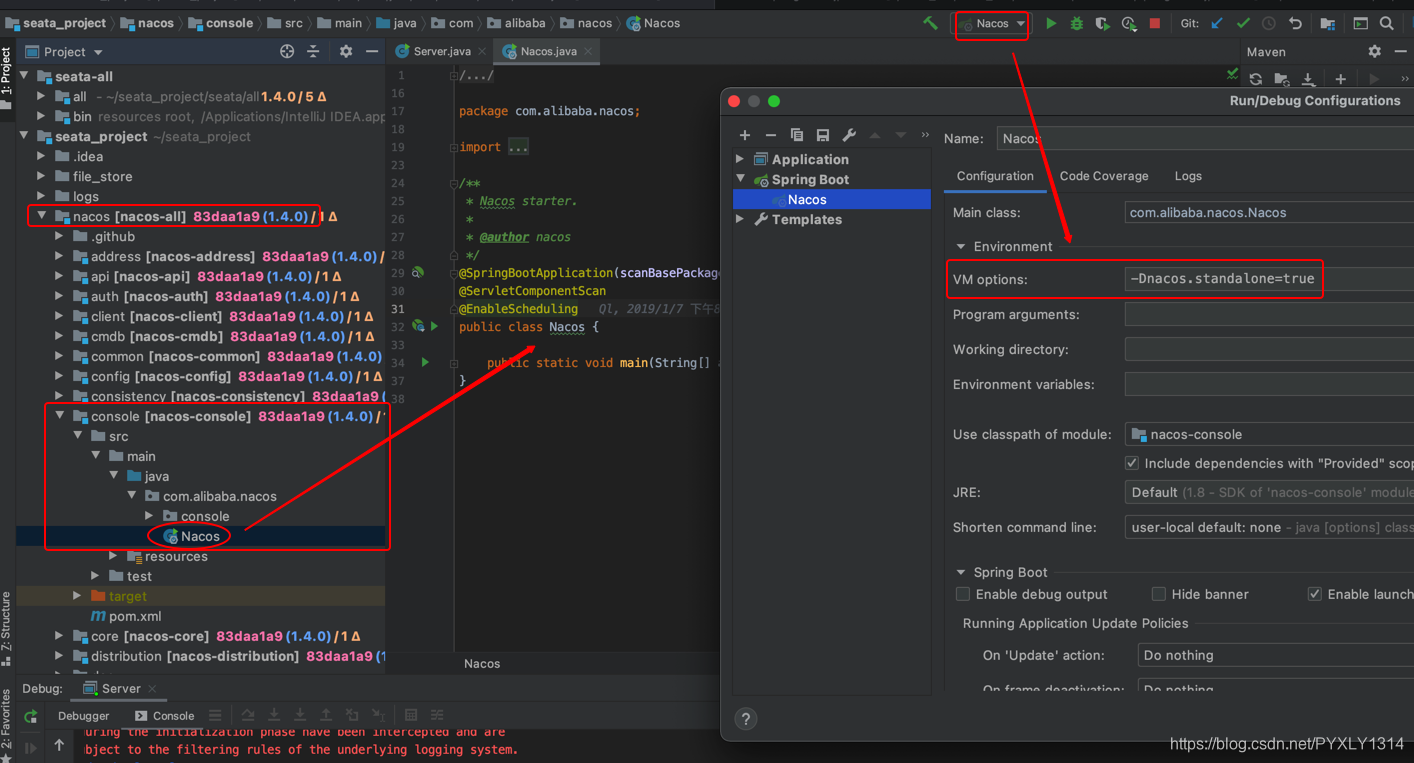Image resolution: width=1414 pixels, height=763 pixels.
Task: Copy configuration icon in dialog
Action: point(797,135)
